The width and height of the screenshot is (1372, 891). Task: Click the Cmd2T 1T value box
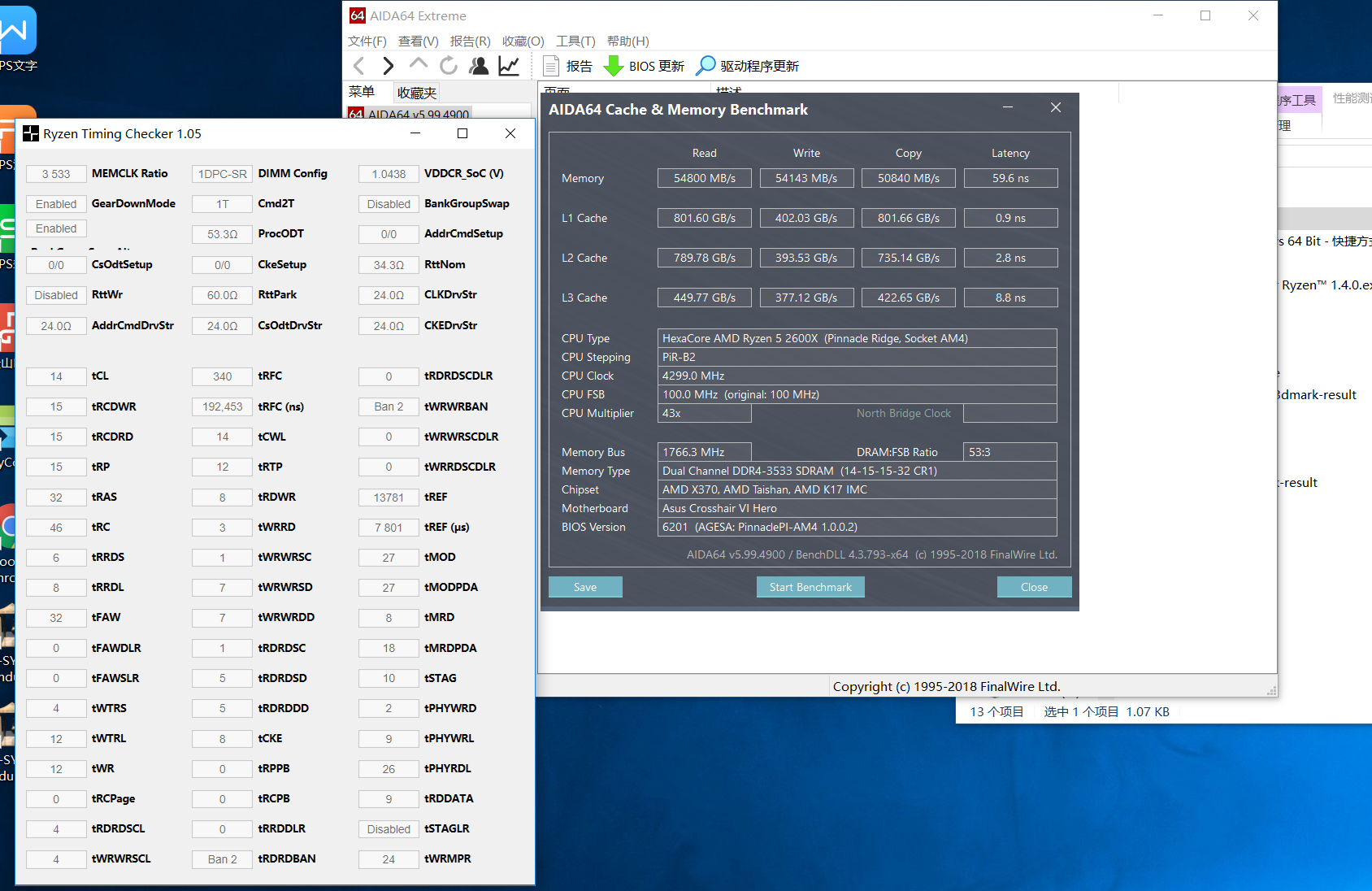tap(222, 204)
